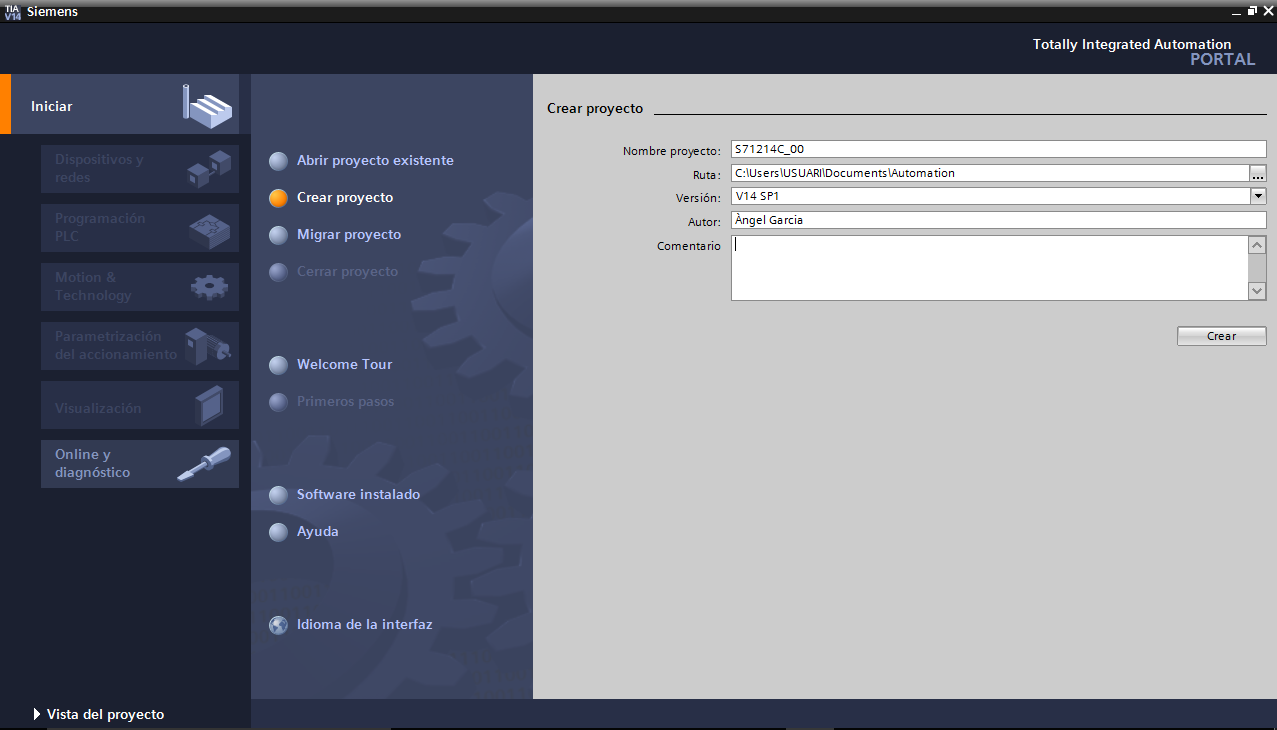Switch to Online y diagnóstico portal

pos(93,464)
